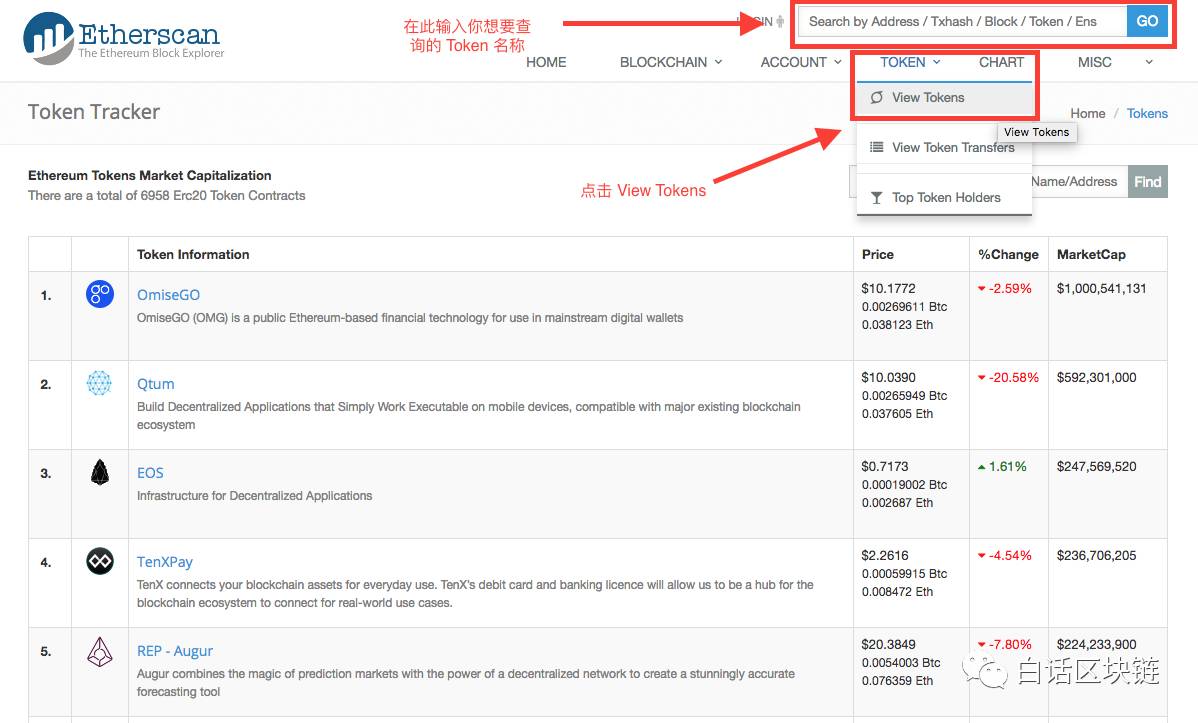
Task: Click the Token Information column header
Action: 193,255
